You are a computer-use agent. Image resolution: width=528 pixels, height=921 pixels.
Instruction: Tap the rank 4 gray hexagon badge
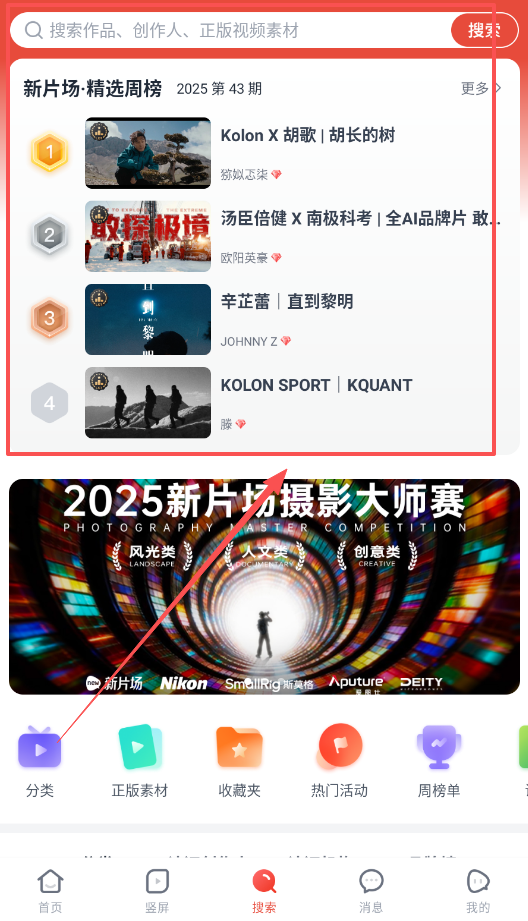pos(49,403)
